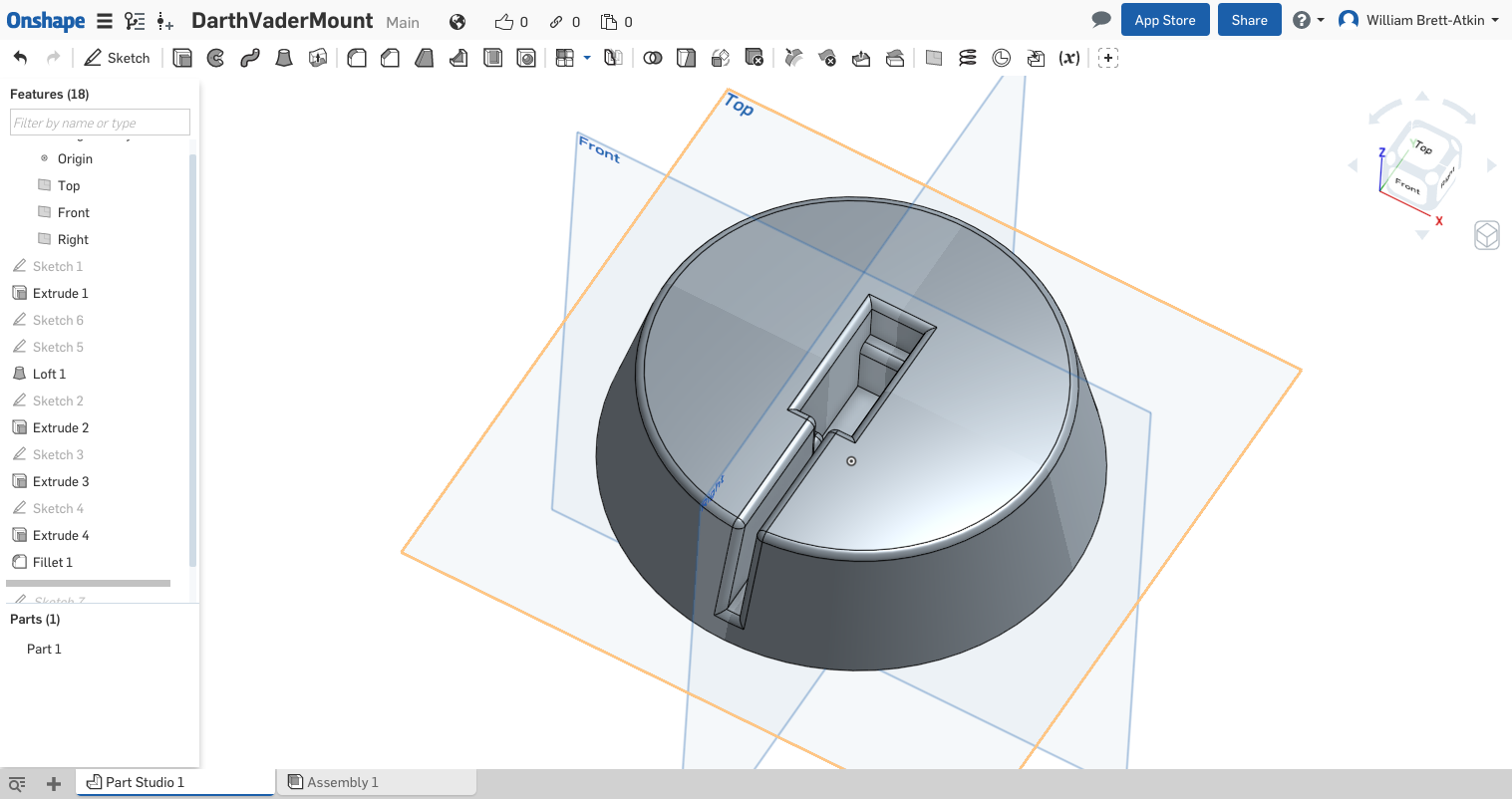Viewport: 1512px width, 799px height.
Task: Select the Draft tool icon
Action: click(424, 58)
